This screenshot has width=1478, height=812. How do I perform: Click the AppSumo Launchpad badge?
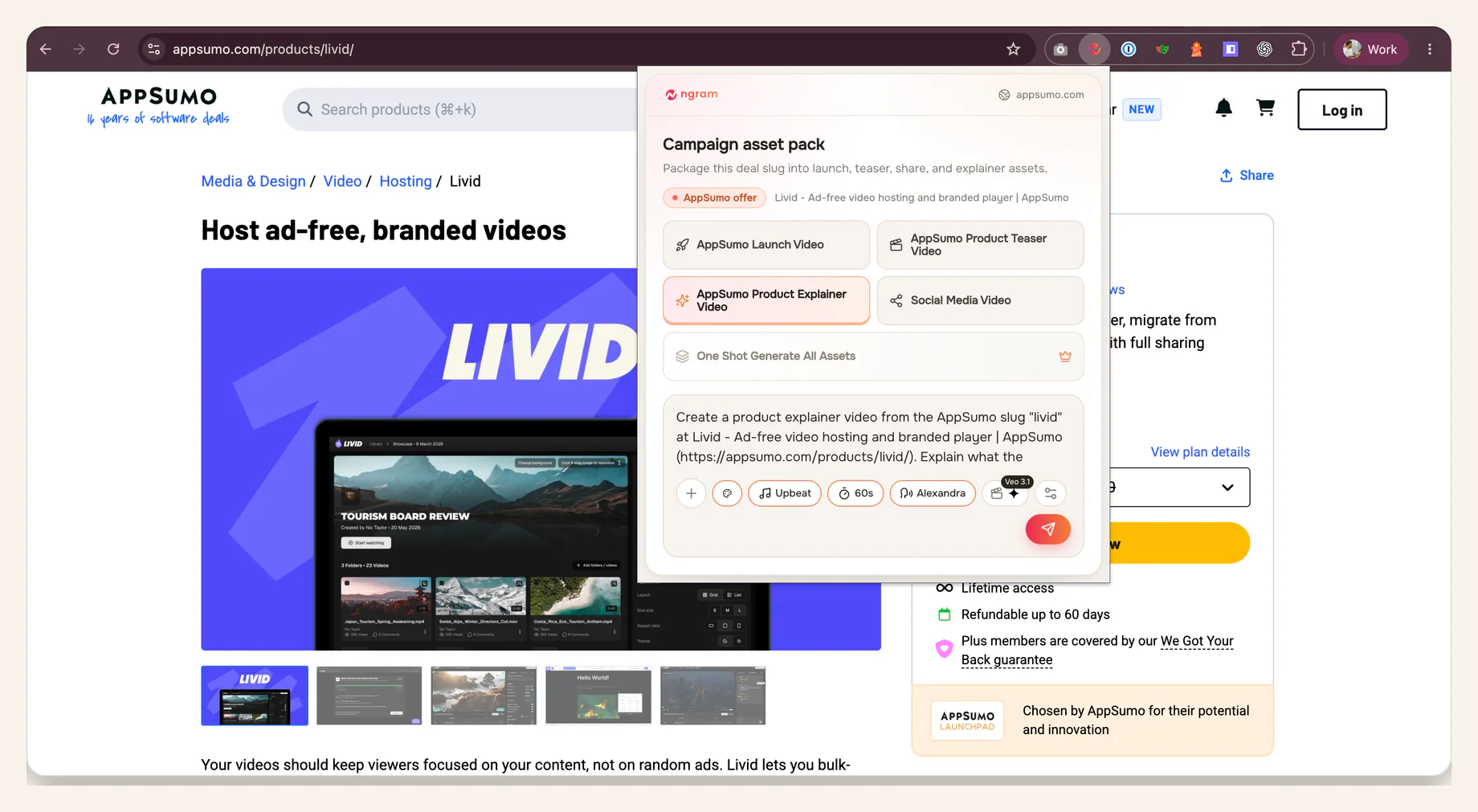point(967,720)
